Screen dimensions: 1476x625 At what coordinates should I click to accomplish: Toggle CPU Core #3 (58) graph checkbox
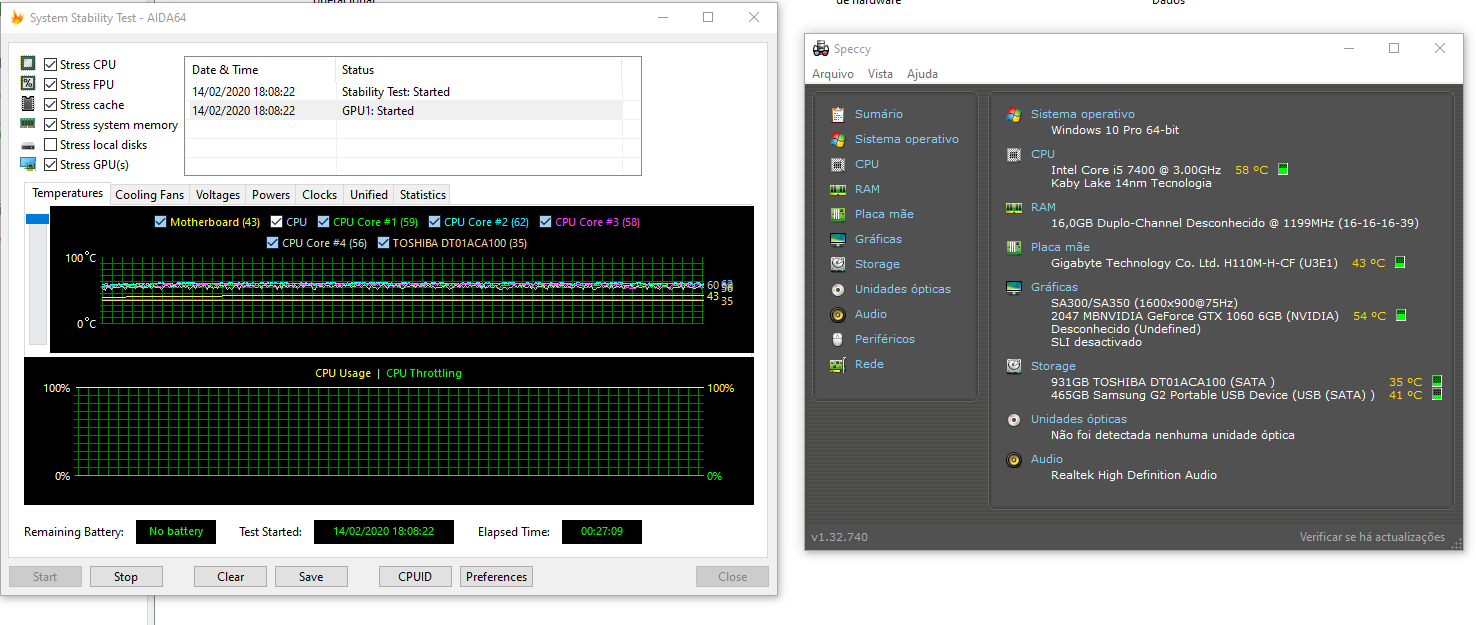pos(546,222)
